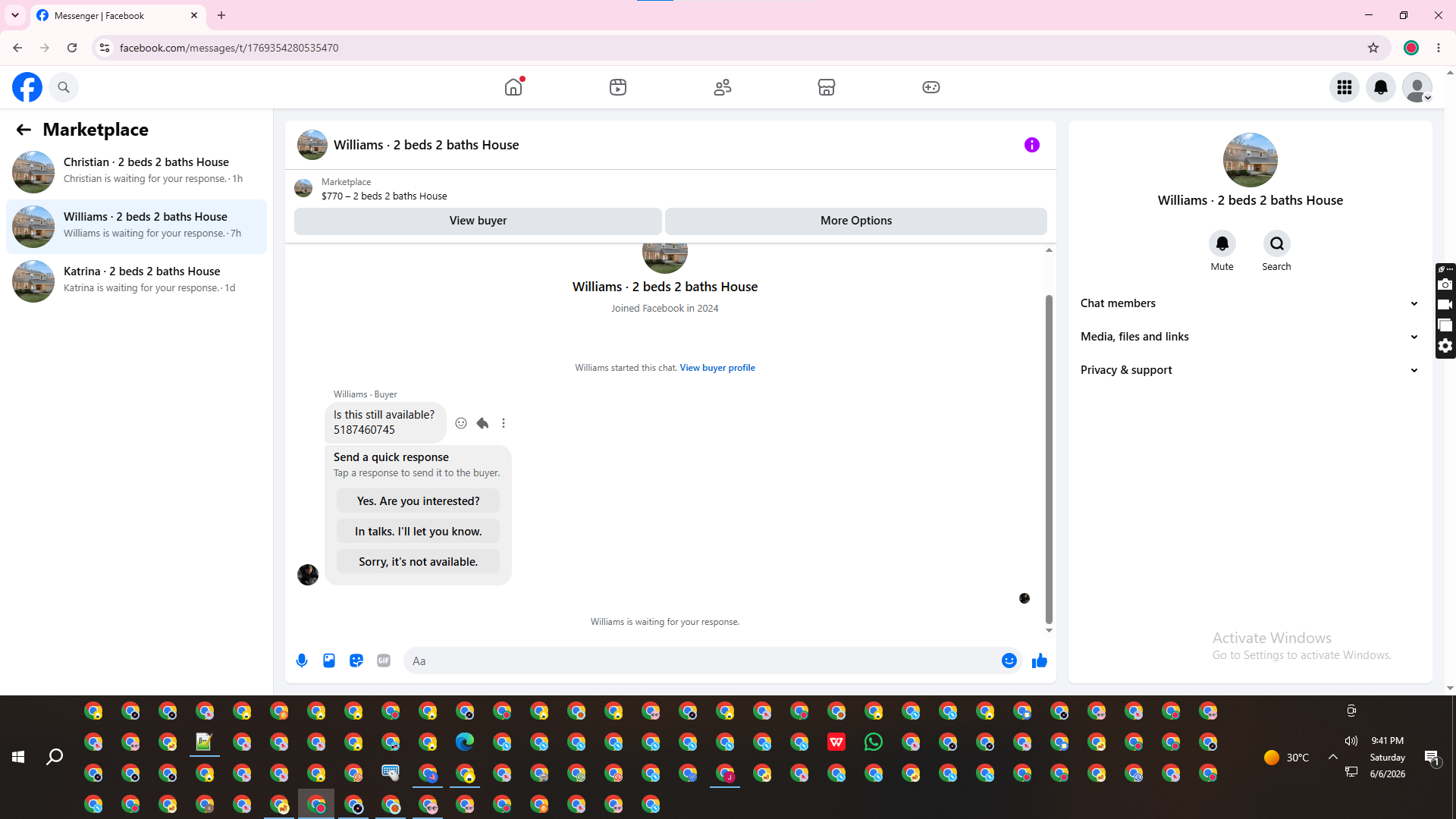Open Windows taskbar search

coord(55,757)
